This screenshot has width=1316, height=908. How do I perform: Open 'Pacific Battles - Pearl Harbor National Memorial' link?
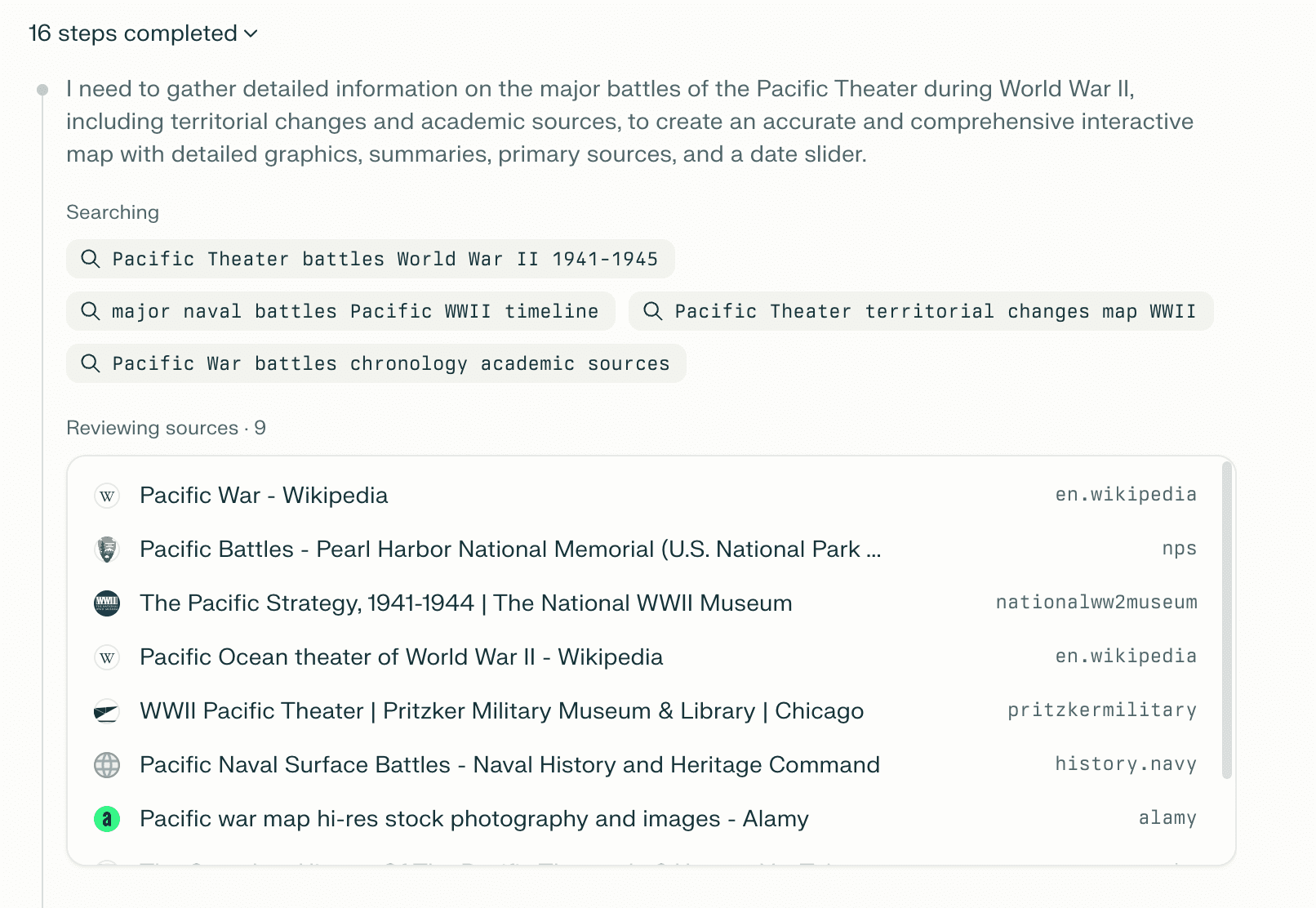(510, 550)
